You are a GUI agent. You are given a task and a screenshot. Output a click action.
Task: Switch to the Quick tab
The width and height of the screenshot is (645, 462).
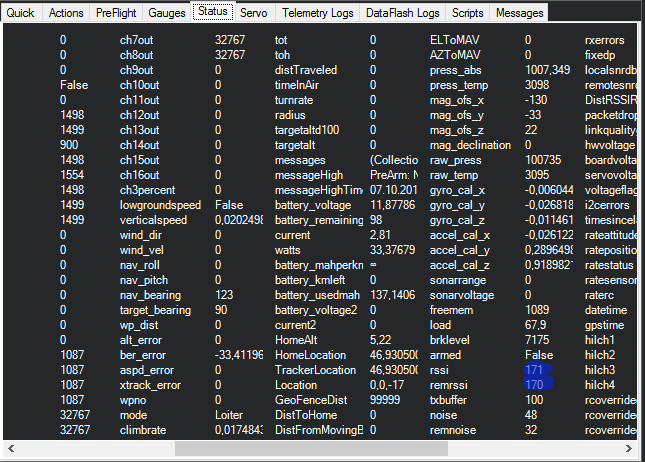(x=21, y=13)
